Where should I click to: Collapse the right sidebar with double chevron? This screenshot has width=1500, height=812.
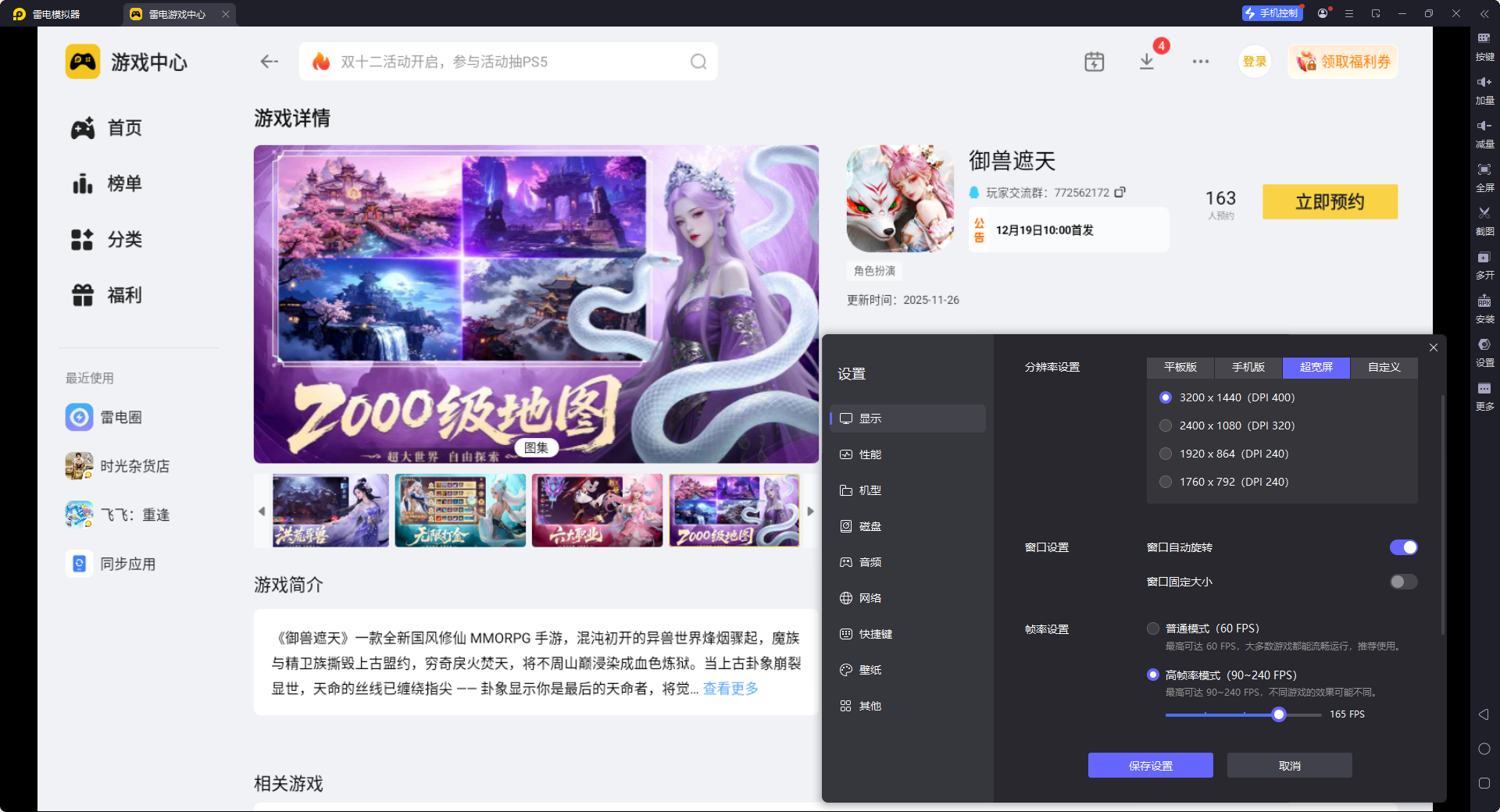[1484, 13]
